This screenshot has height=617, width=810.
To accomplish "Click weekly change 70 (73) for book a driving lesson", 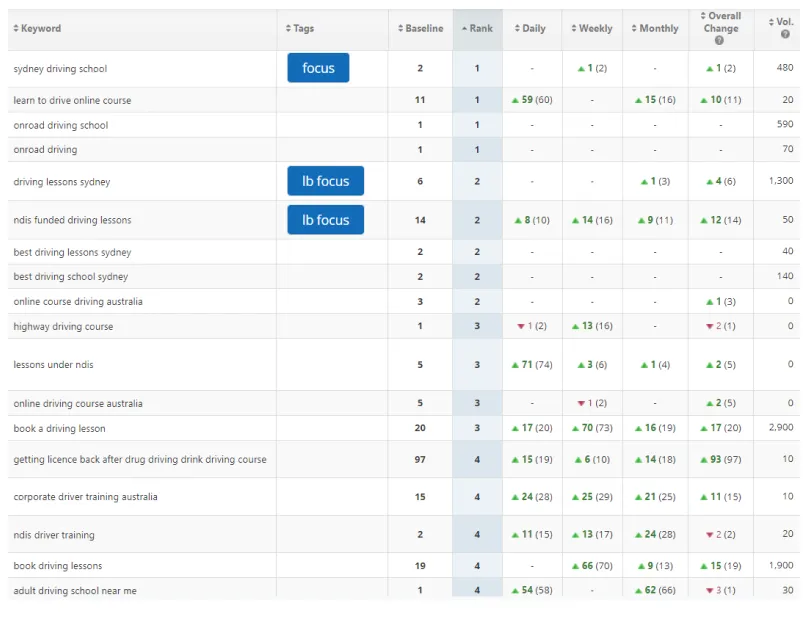I will [592, 428].
